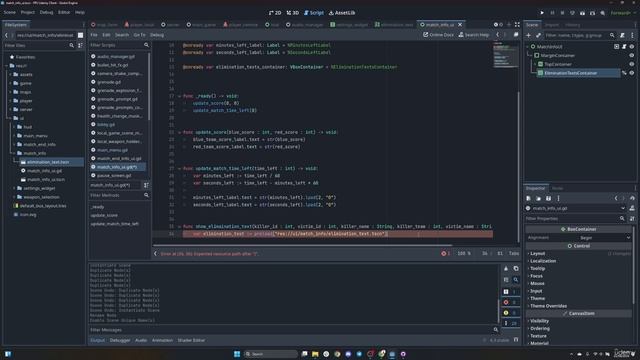Open the Editor menu
The image size is (640, 360).
[x=64, y=12]
